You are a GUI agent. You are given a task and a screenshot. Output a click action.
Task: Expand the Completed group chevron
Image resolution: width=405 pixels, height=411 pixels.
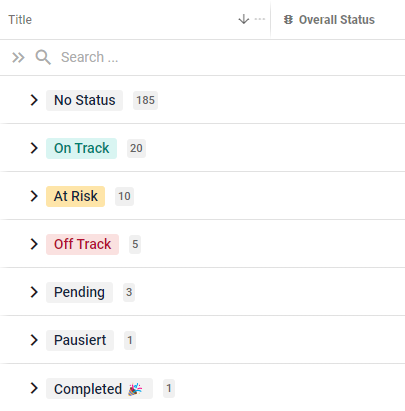pyautogui.click(x=34, y=388)
